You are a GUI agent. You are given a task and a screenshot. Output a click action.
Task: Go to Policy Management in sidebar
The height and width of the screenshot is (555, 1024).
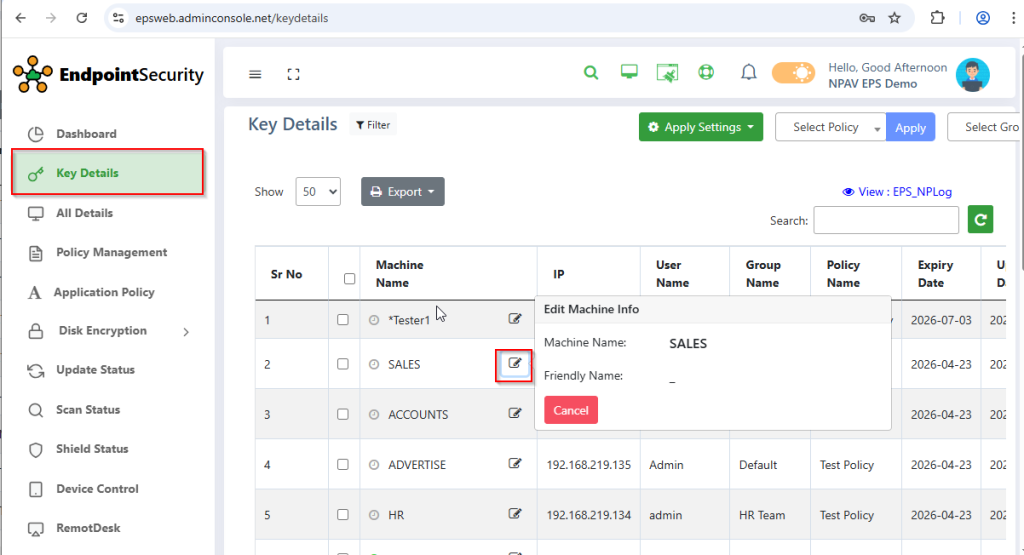111,253
